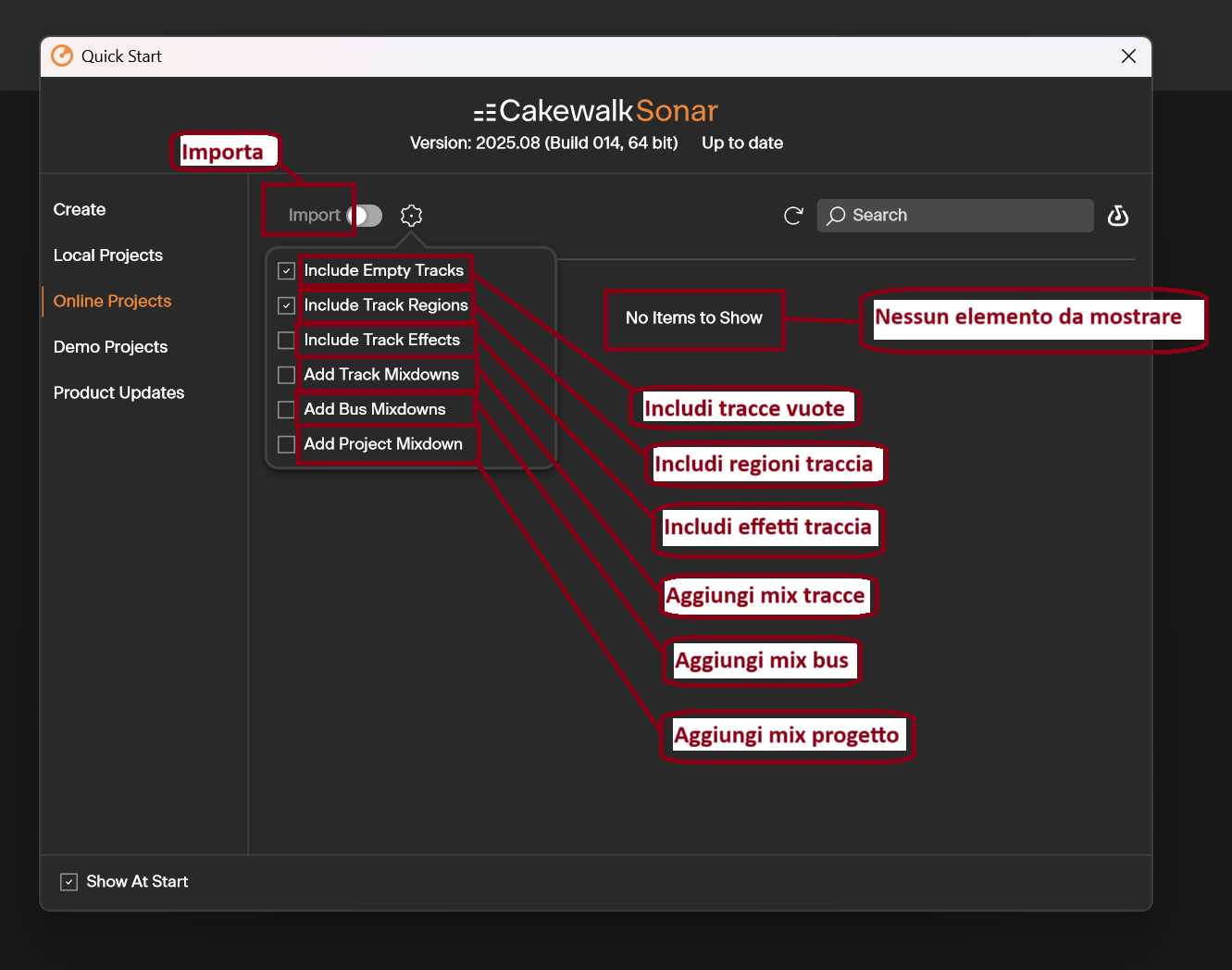Click the refresh projects icon

pos(793,216)
